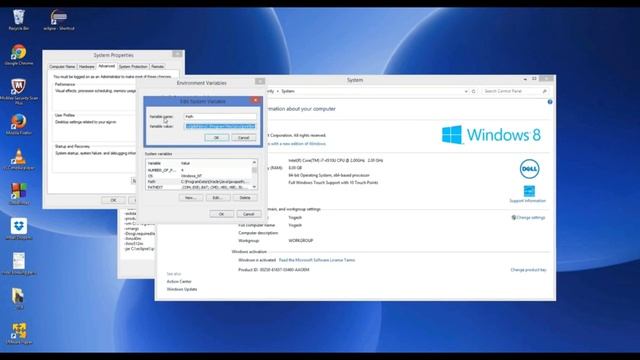This screenshot has height=360, width=640.
Task: Click the WORKGROUP value text
Action: point(301,241)
